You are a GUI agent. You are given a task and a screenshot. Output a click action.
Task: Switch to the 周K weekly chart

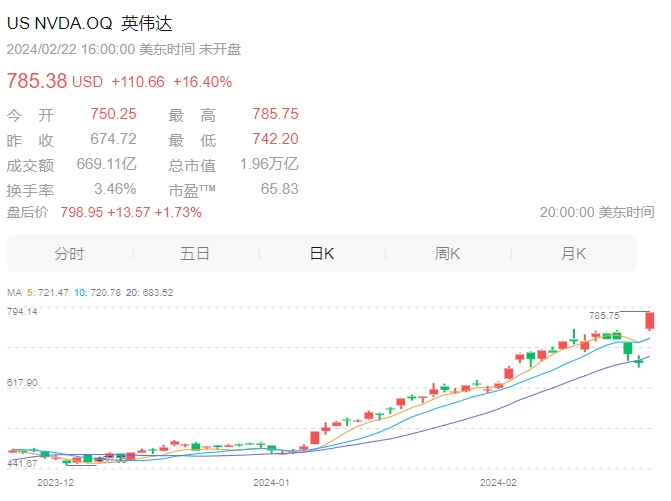coord(448,254)
